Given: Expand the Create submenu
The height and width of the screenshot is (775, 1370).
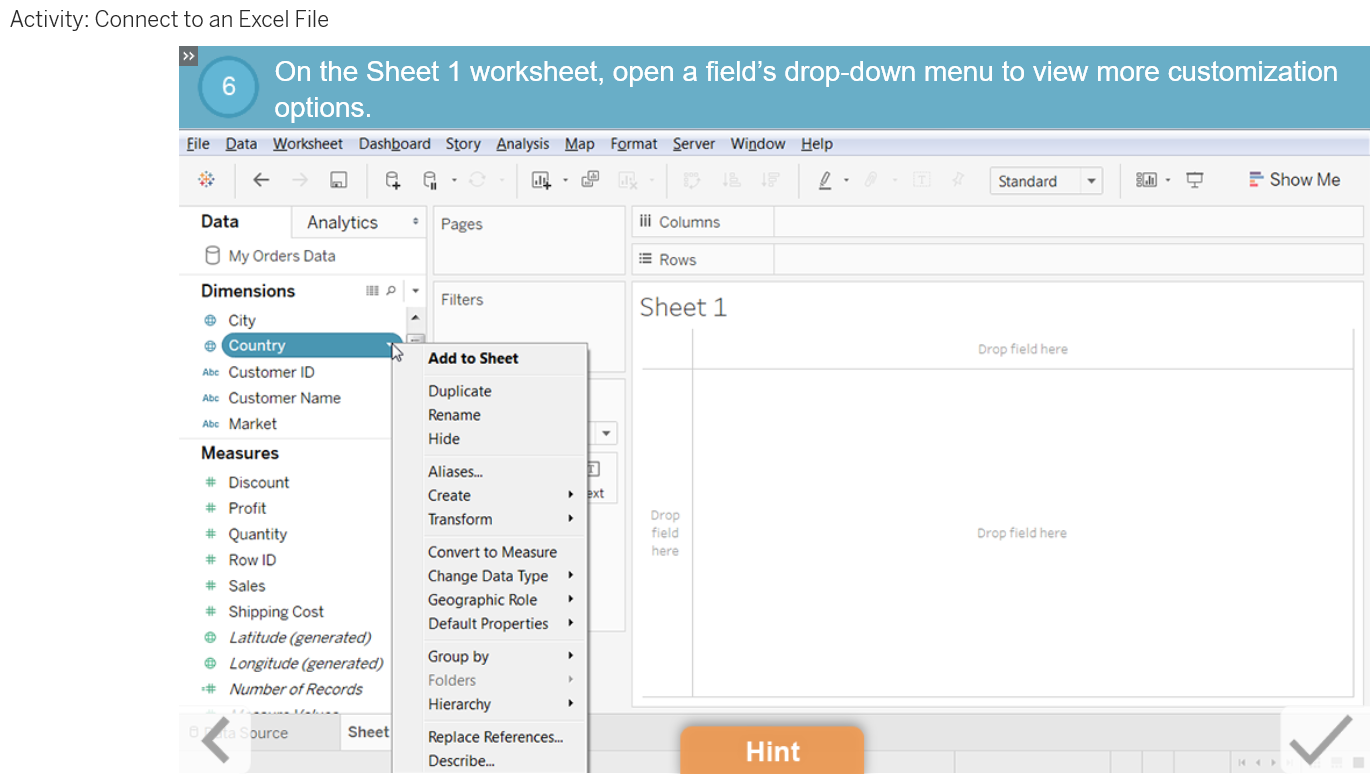Looking at the screenshot, I should 571,495.
